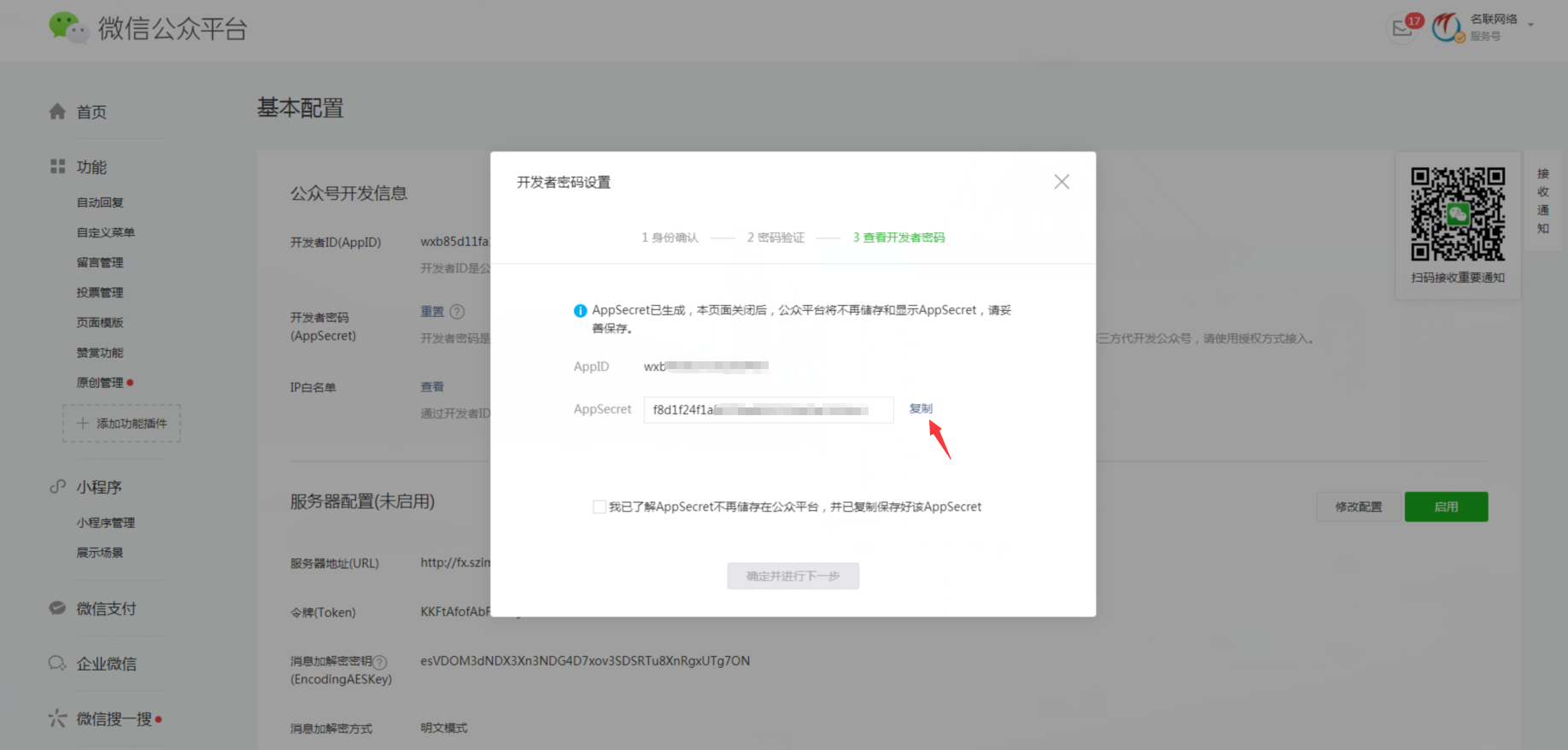Click the 小程序 link icon in sidebar
This screenshot has height=750, width=1568.
point(57,487)
